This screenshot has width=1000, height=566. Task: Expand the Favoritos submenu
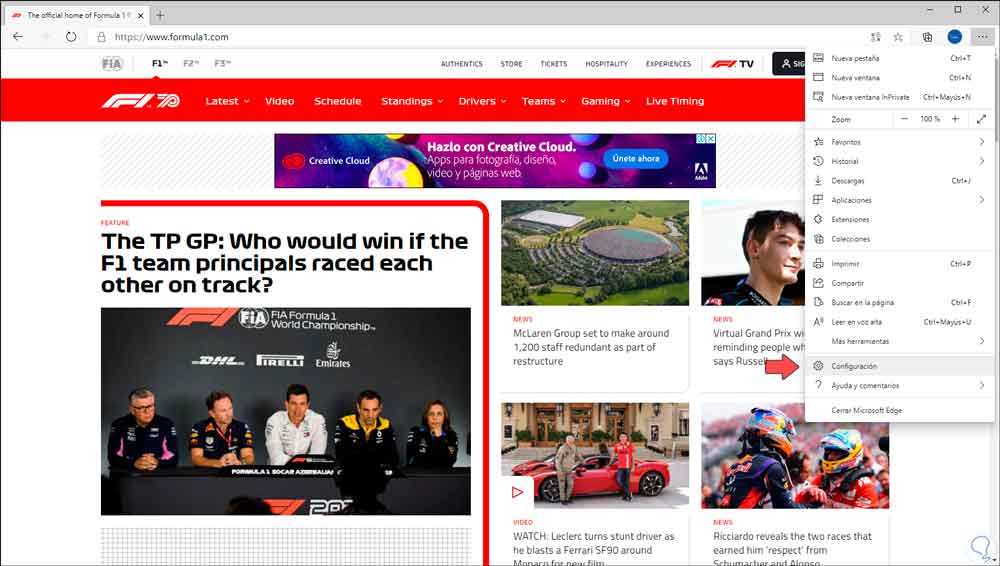(x=899, y=142)
